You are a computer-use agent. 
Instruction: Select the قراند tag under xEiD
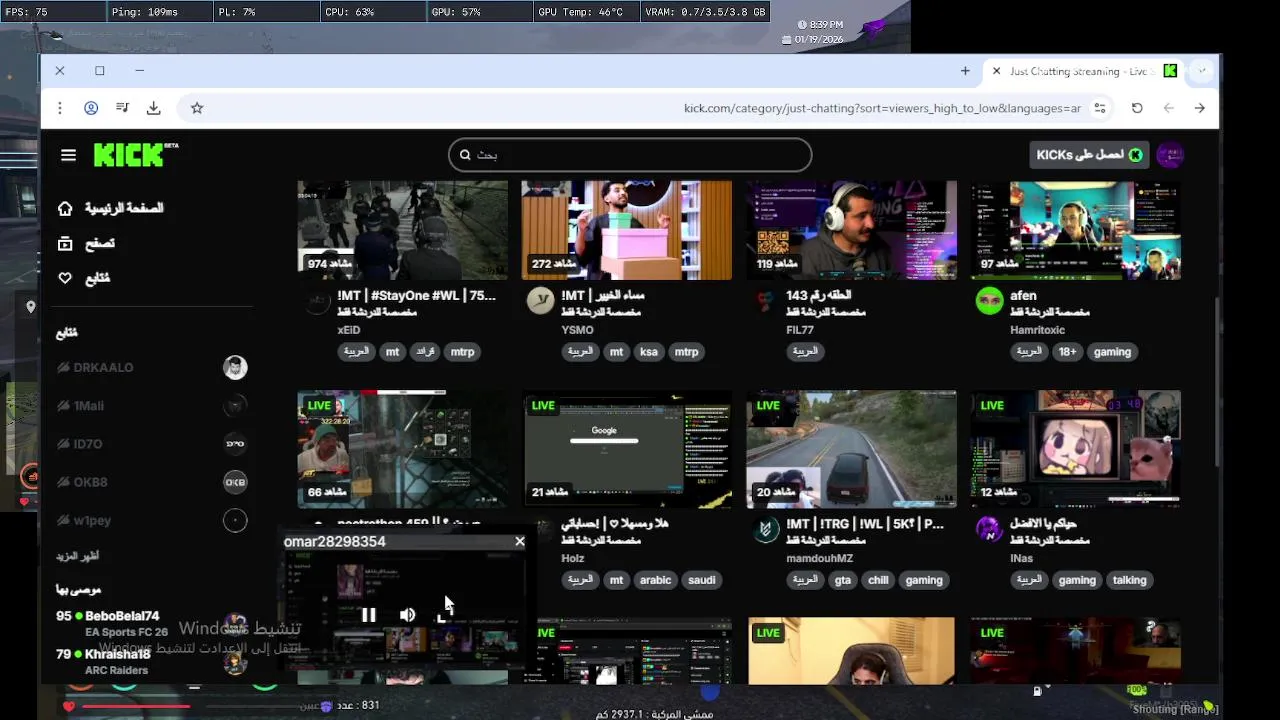(x=425, y=352)
